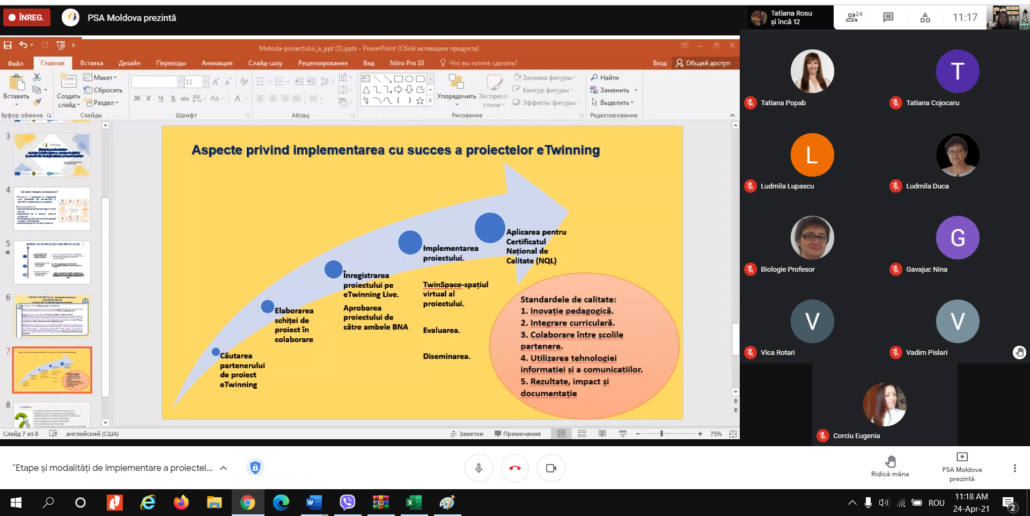This screenshot has height=516, width=1030.
Task: Select slide 6 thumbnail in the slide panel
Action: pos(52,315)
